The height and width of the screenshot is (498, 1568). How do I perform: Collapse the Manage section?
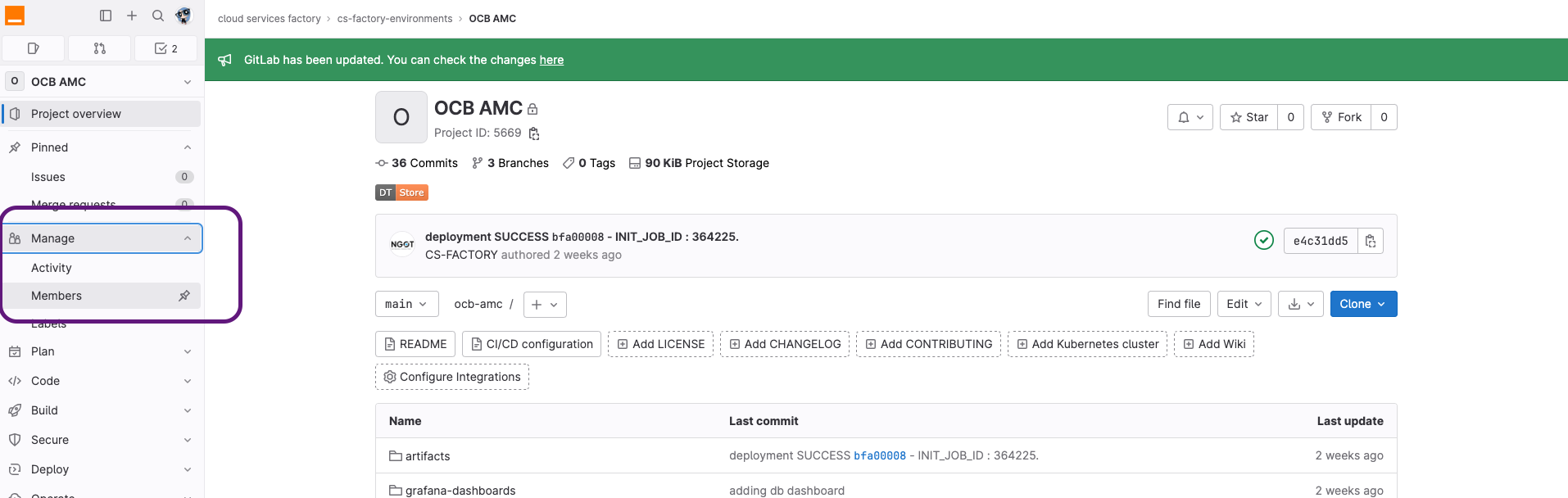(102, 238)
